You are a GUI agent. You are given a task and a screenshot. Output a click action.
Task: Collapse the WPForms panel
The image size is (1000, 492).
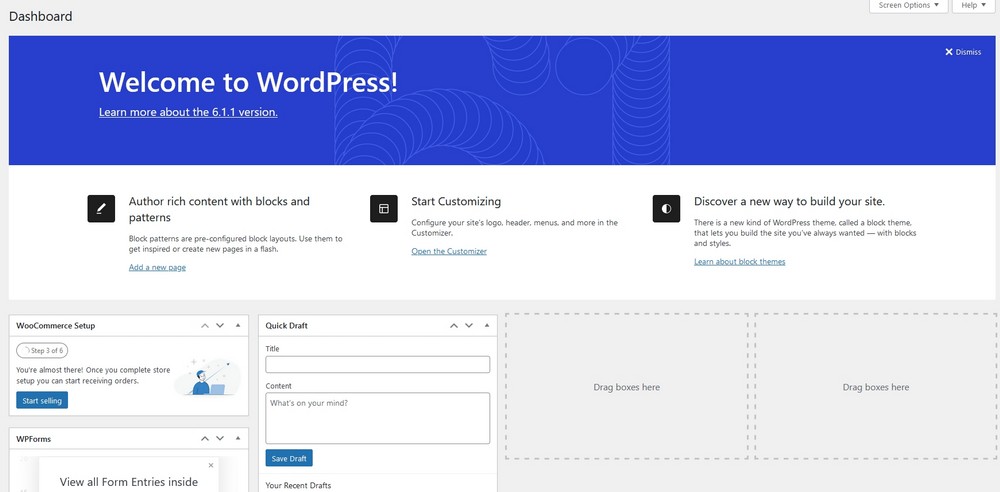238,438
